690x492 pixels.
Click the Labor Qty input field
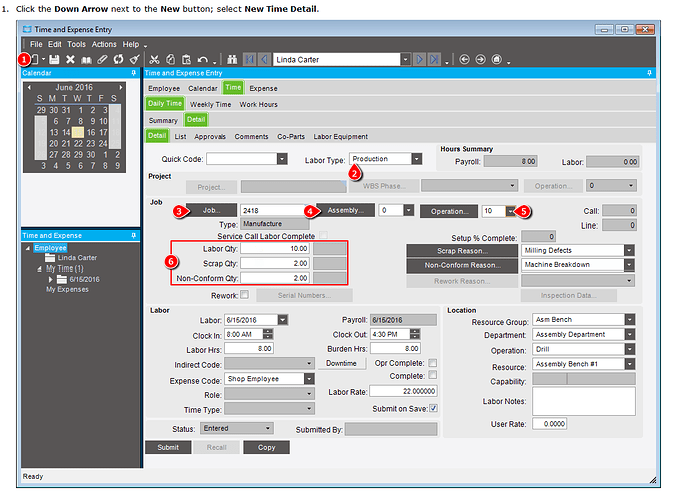(275, 249)
